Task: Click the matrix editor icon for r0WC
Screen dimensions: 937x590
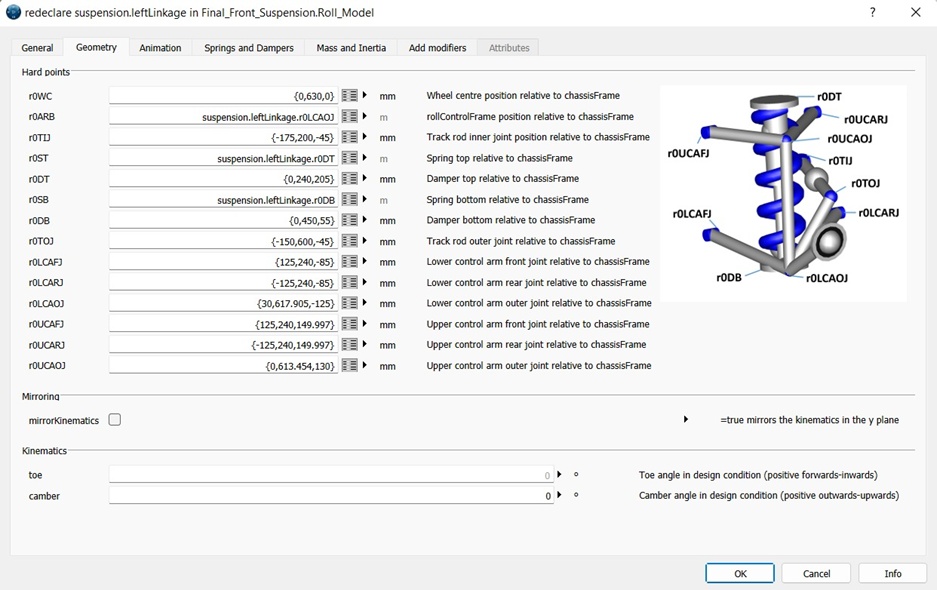Action: (349, 96)
